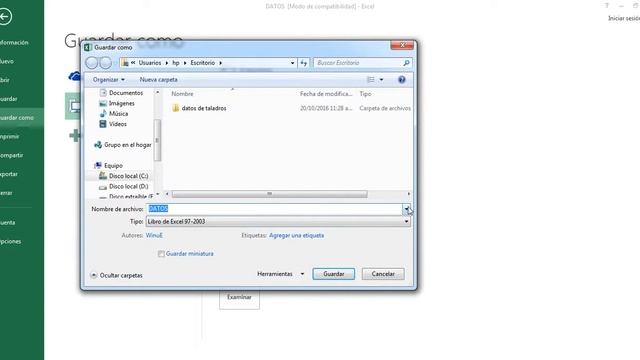Open the Tipo file format combo box
This screenshot has height=360, width=640.
278,222
